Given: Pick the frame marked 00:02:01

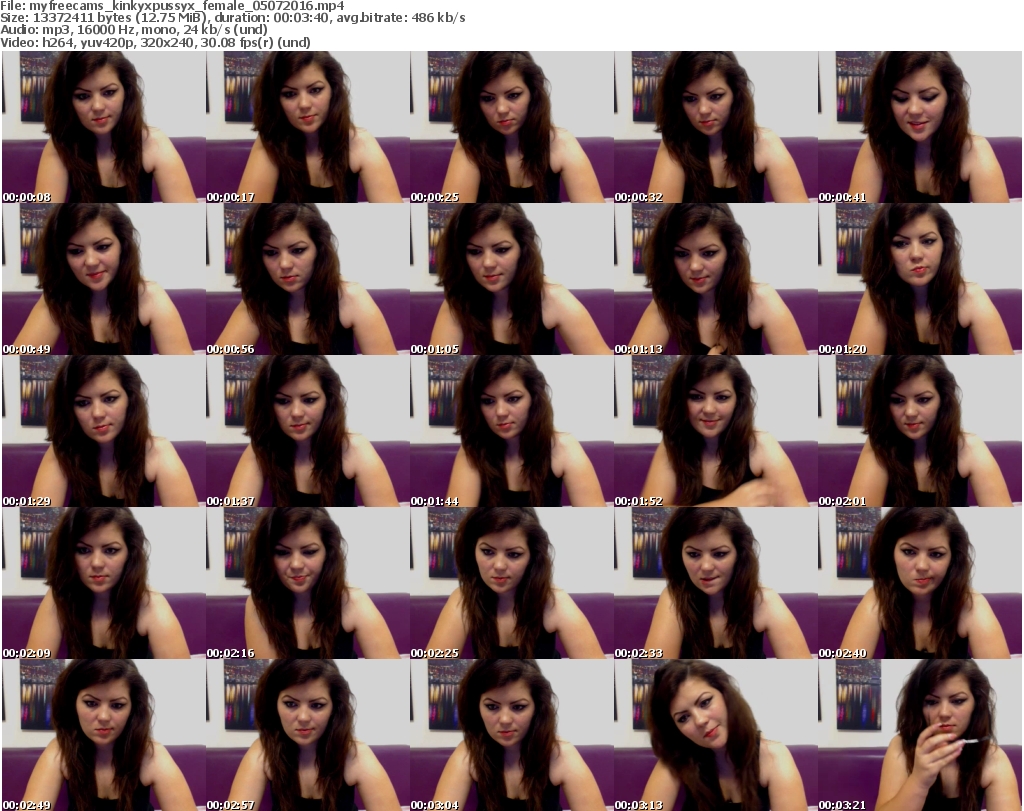Looking at the screenshot, I should click(x=920, y=431).
